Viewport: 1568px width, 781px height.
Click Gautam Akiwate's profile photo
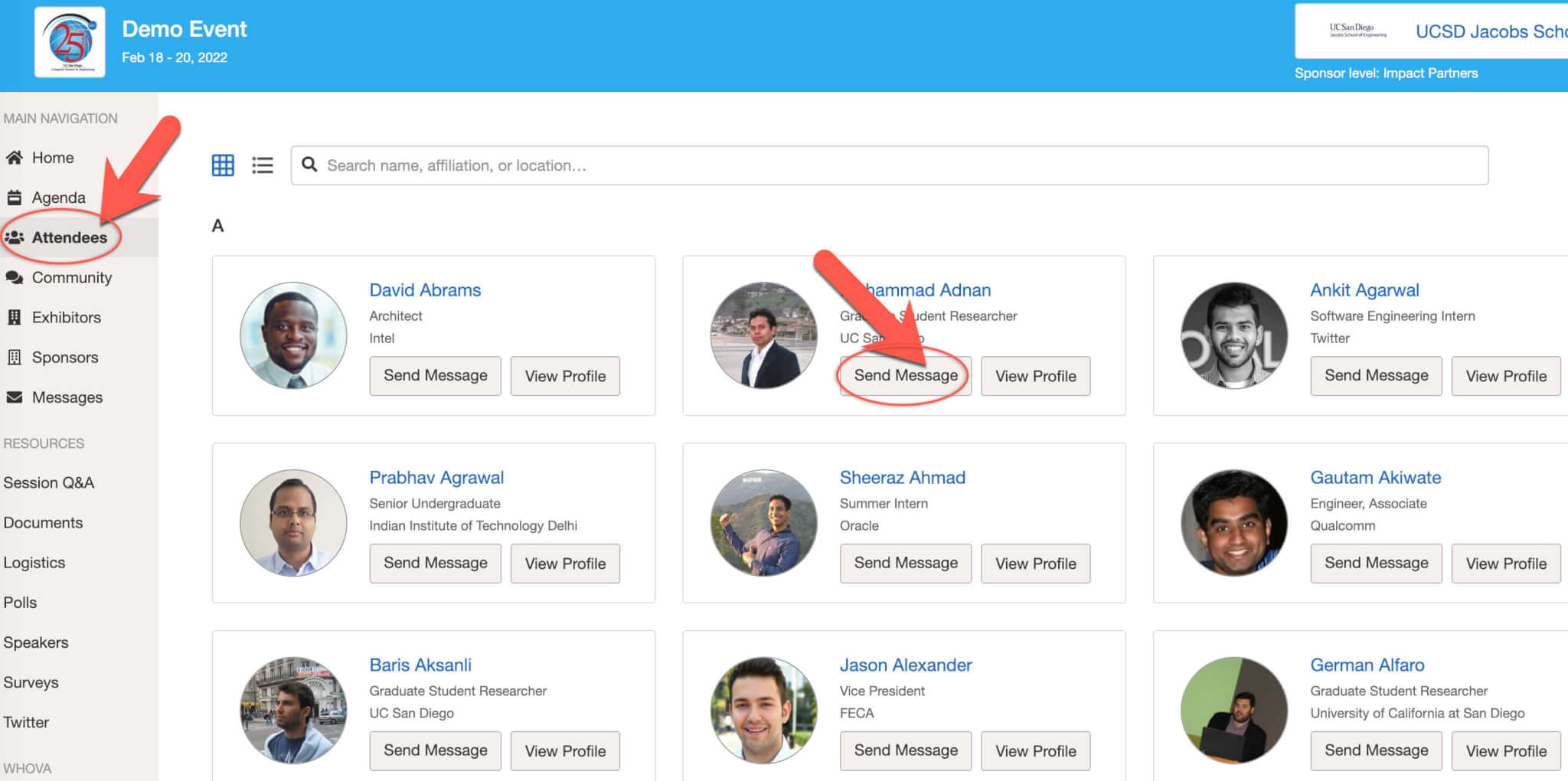click(1234, 523)
